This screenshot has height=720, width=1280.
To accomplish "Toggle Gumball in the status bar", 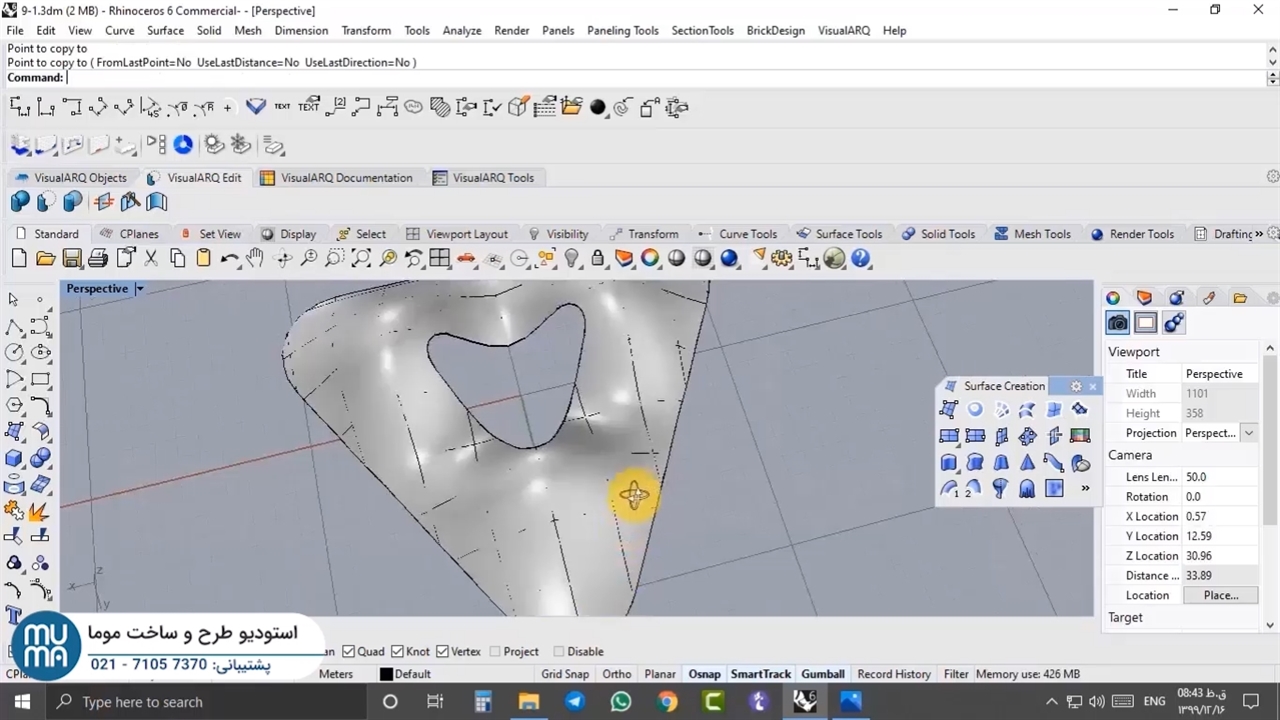I will [822, 674].
